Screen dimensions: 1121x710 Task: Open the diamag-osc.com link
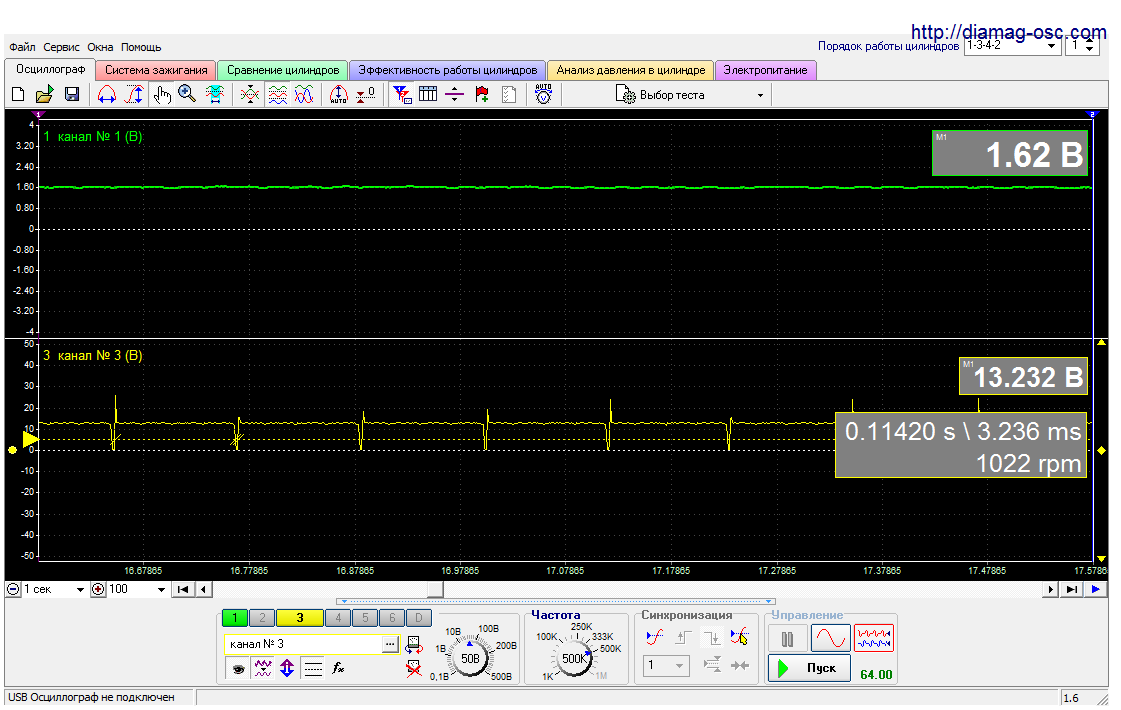(x=1008, y=31)
